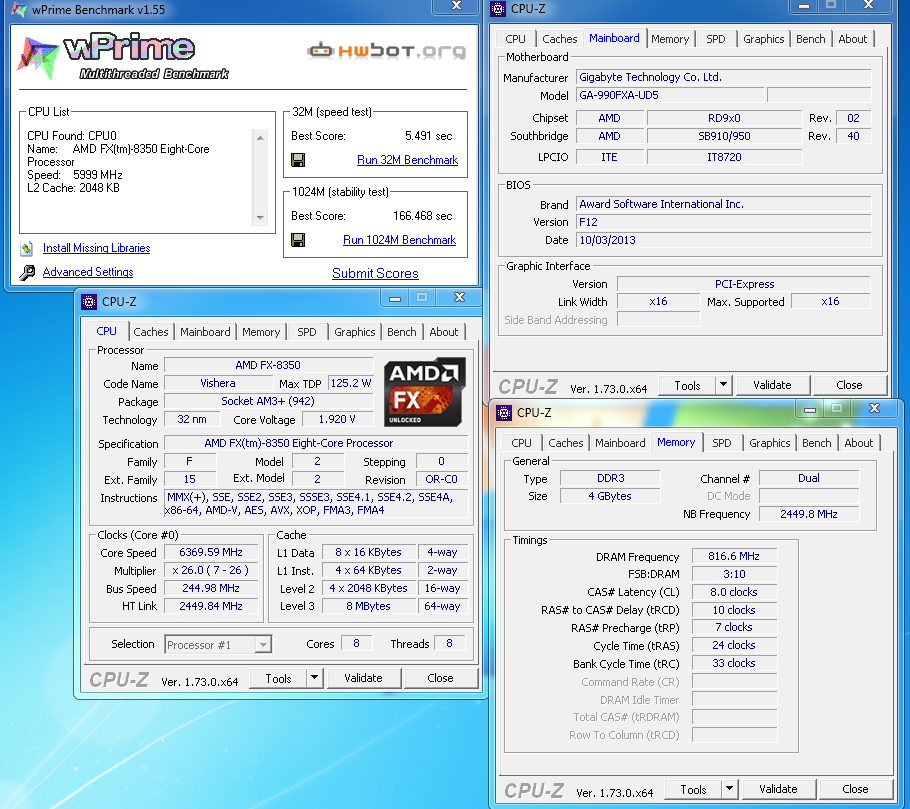
Task: Select Memory tab in Mainboard window
Action: (670, 39)
